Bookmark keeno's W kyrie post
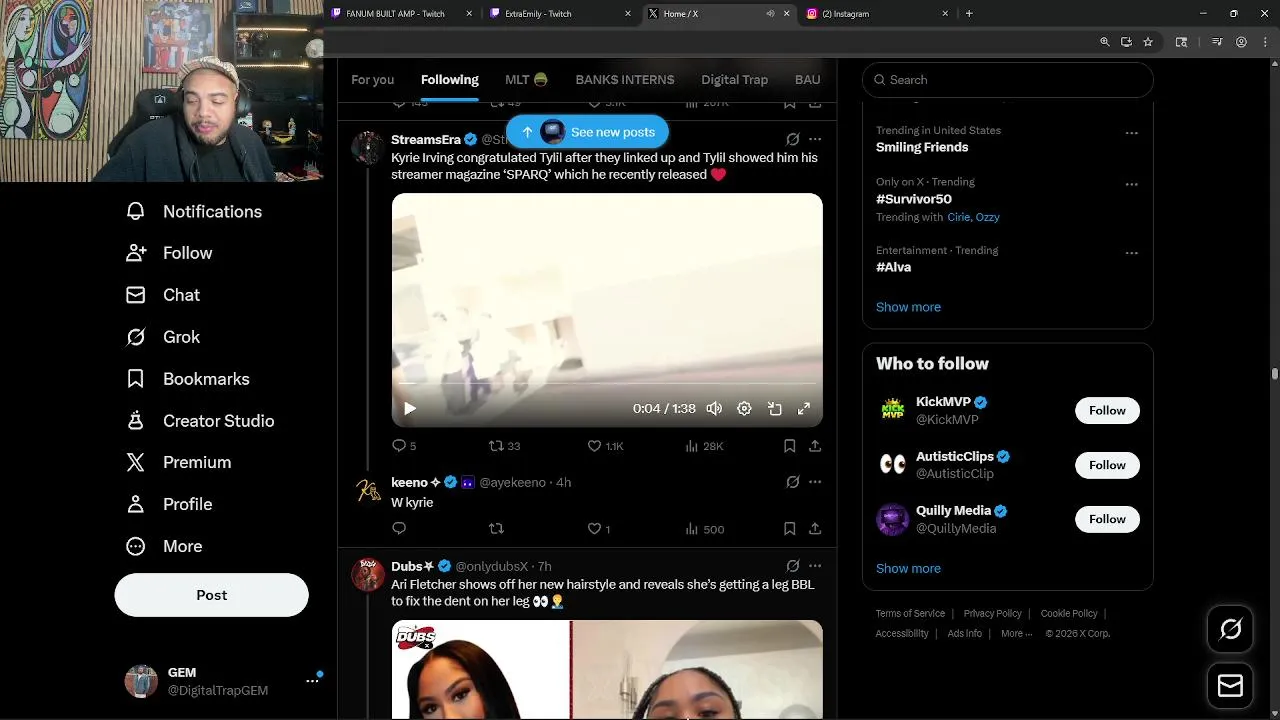 coord(789,529)
